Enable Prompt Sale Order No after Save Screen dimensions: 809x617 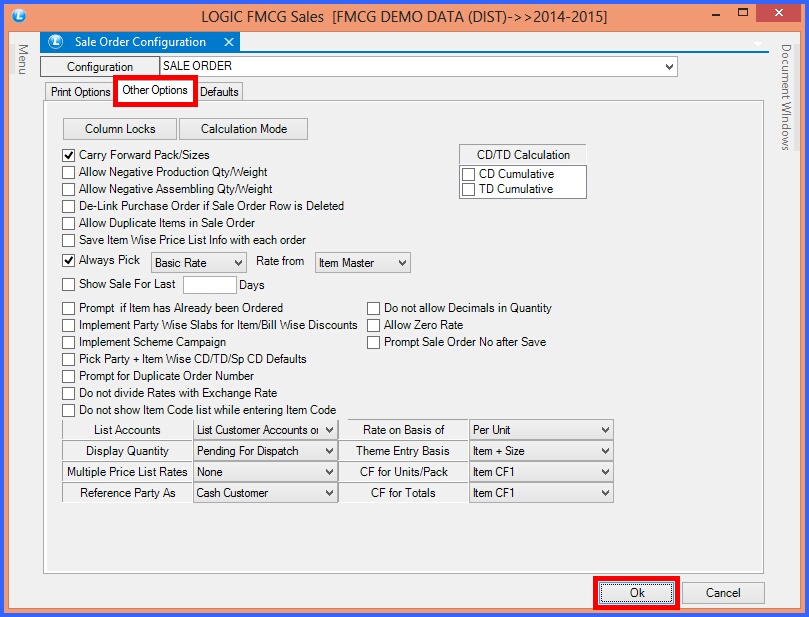pyautogui.click(x=373, y=342)
